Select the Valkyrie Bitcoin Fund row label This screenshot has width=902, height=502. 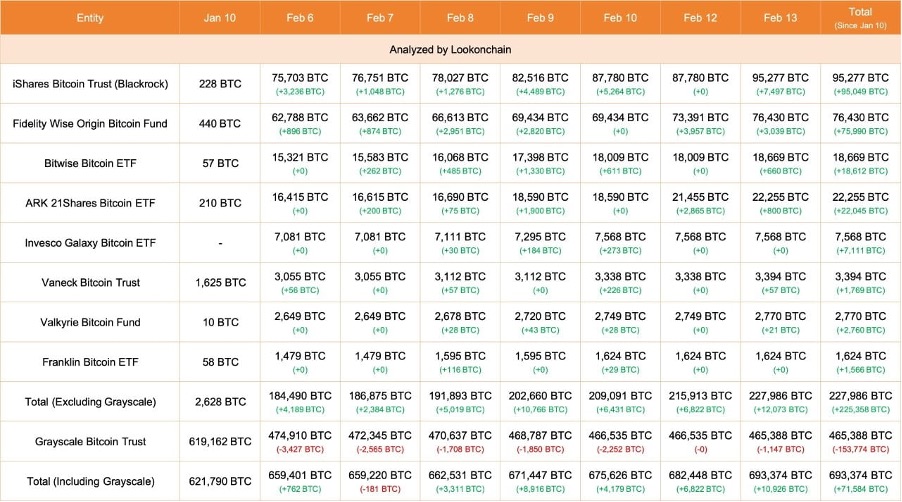pos(89,322)
